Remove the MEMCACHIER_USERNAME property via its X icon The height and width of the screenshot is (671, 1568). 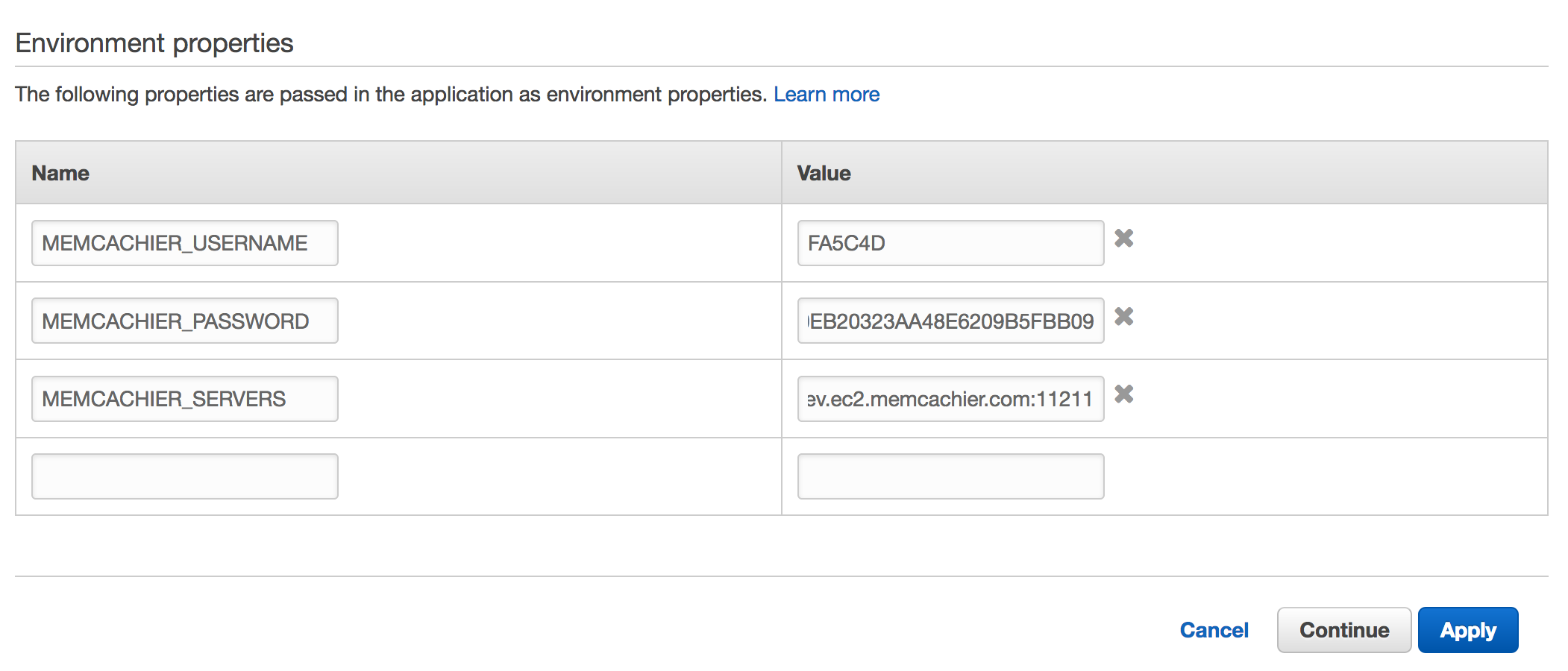click(1125, 239)
